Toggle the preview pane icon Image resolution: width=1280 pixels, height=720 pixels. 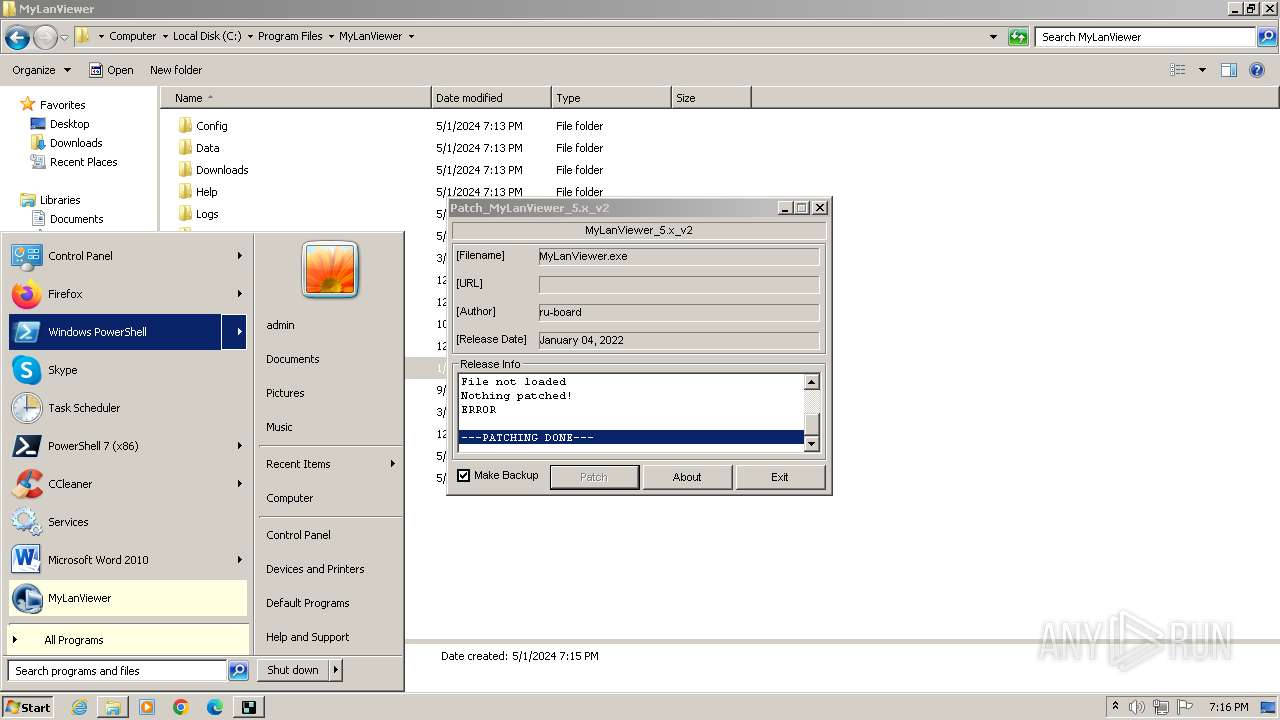pos(1229,70)
